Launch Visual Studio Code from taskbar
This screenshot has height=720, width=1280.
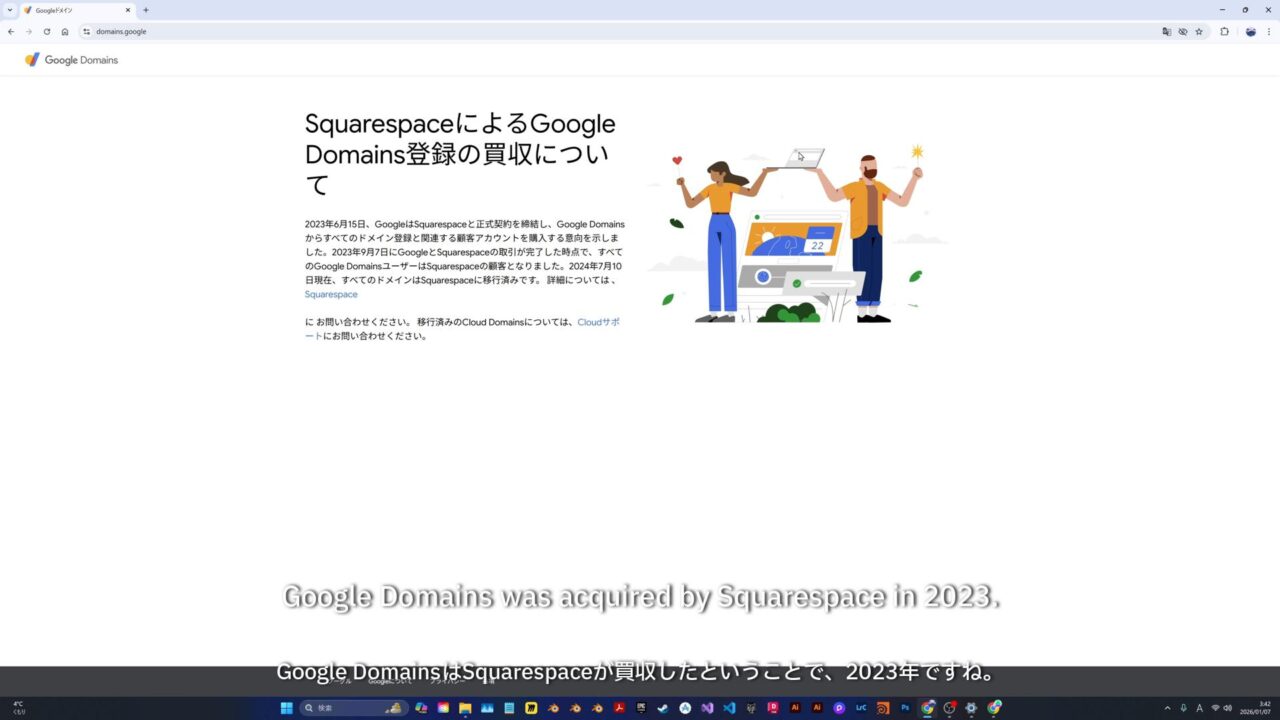[x=729, y=708]
